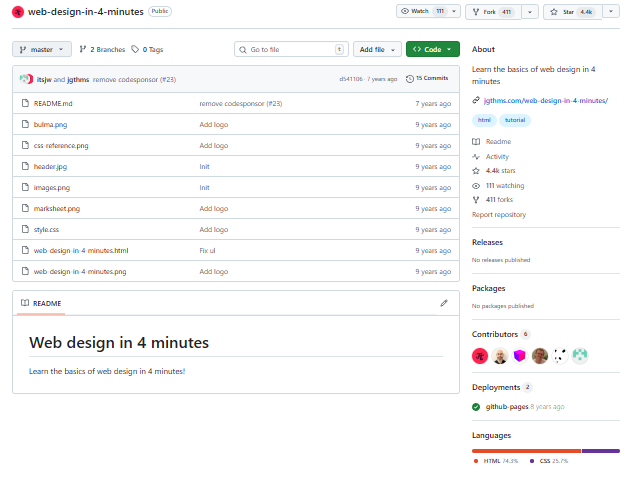Open jgthms.com/web-design-in-4-minutes link
Image resolution: width=635 pixels, height=484 pixels.
point(546,100)
